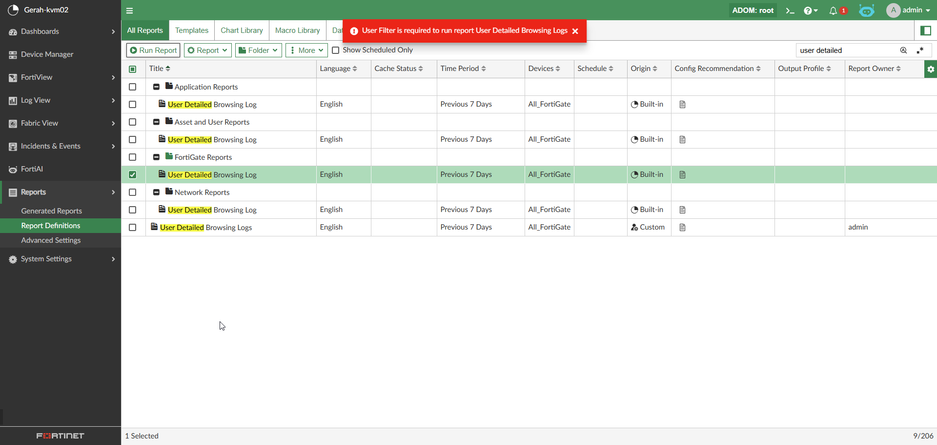The image size is (937, 445).
Task: Collapse the Application Reports folder
Action: tap(156, 87)
